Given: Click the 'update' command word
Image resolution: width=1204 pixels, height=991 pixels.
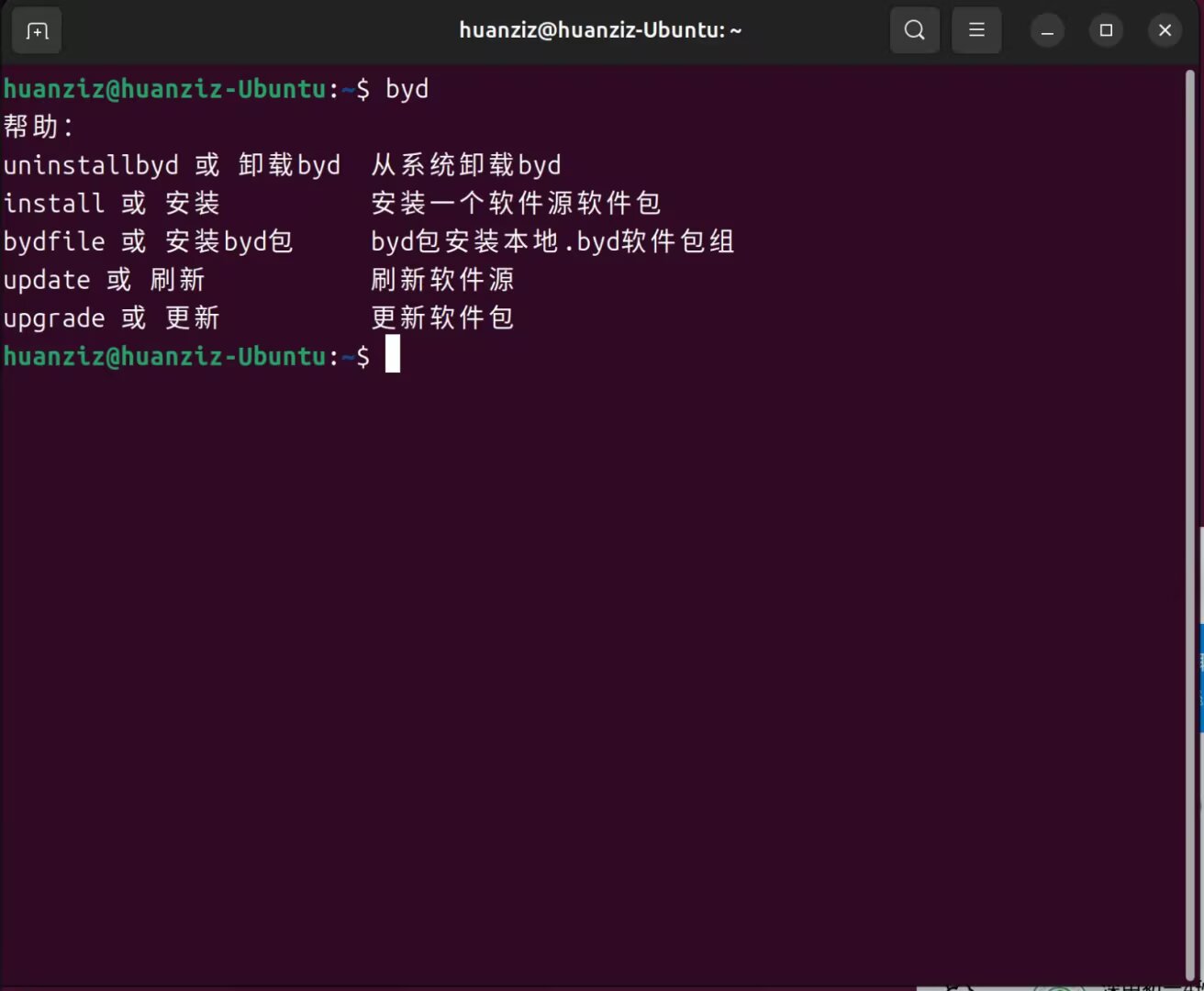Looking at the screenshot, I should pyautogui.click(x=47, y=280).
